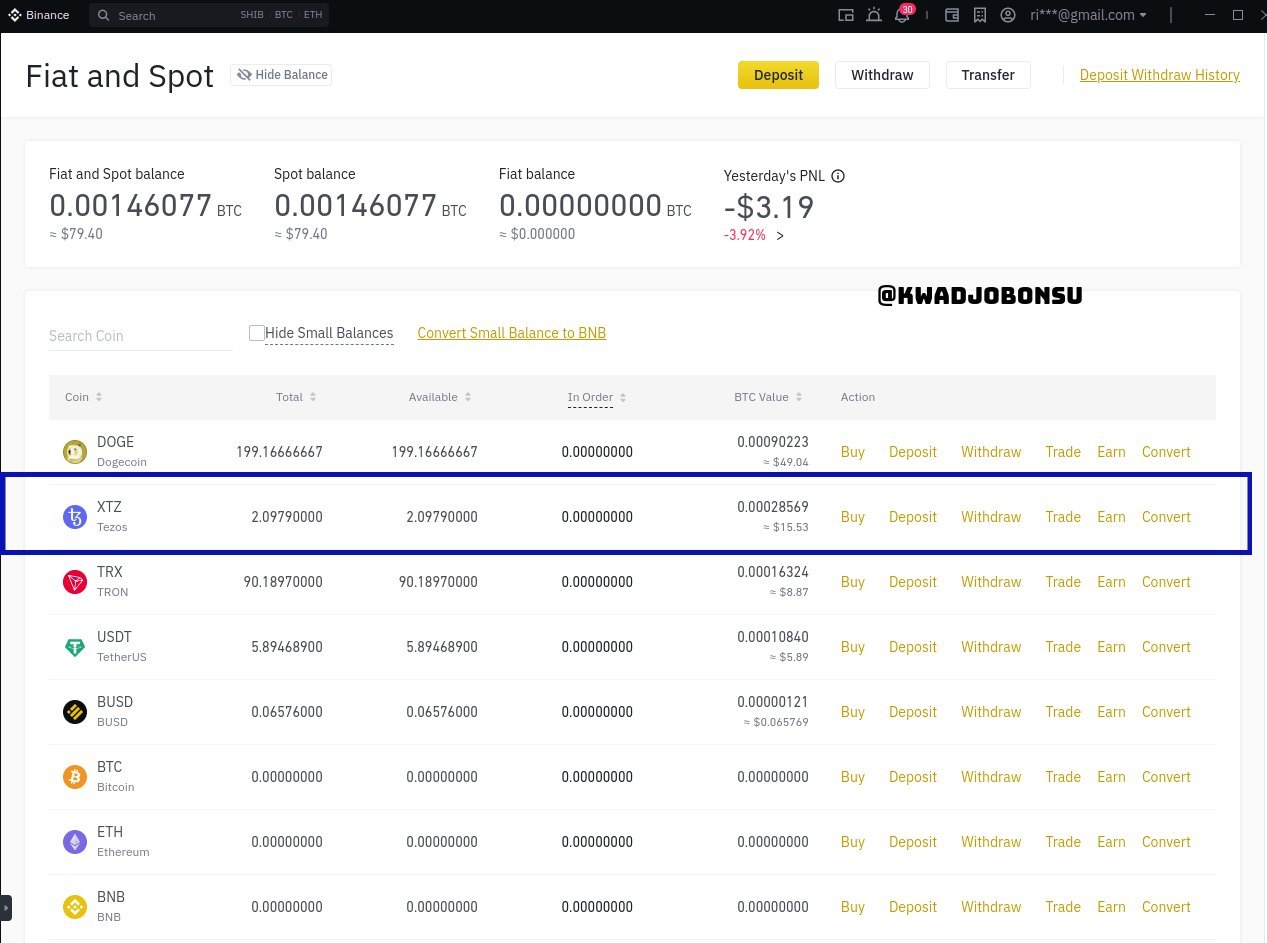
Task: Click Deposit in the TRX row
Action: coord(913,582)
